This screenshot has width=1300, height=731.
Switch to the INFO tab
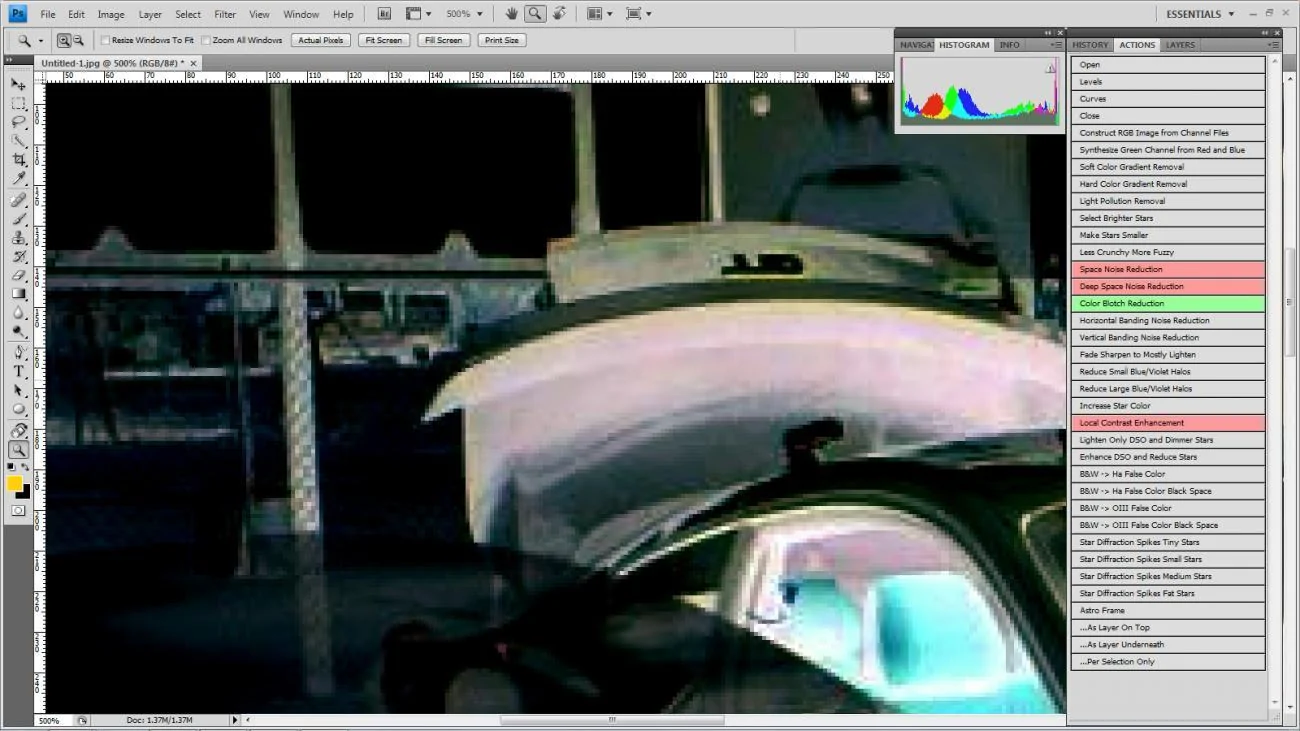1010,45
